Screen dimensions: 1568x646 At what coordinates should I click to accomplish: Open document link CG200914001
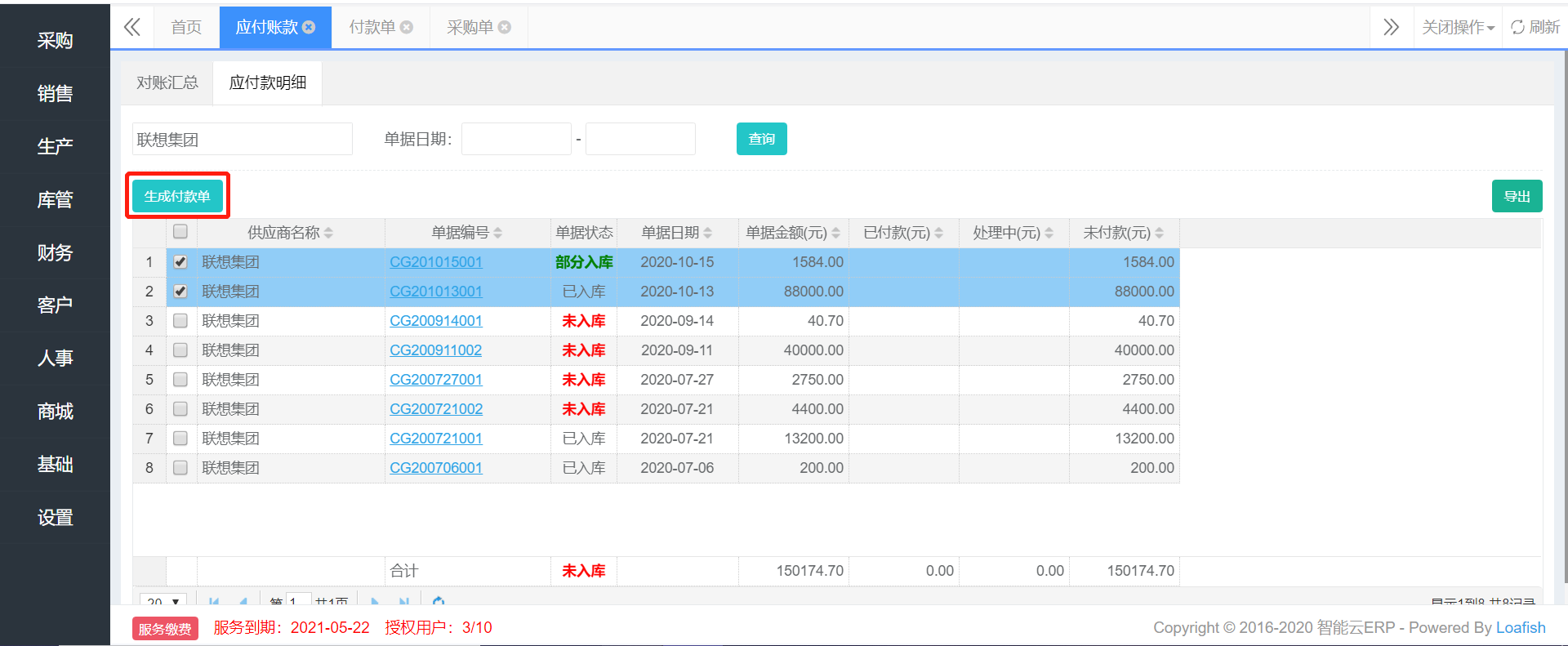point(436,321)
